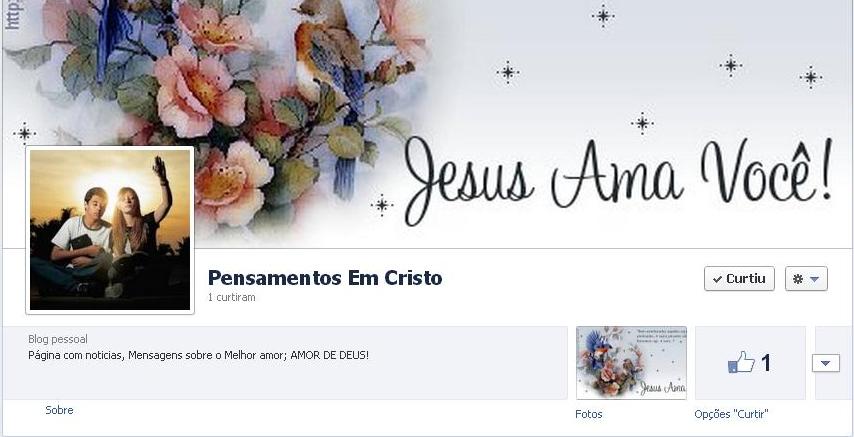Open the Opções "Curtir" label

[731, 414]
